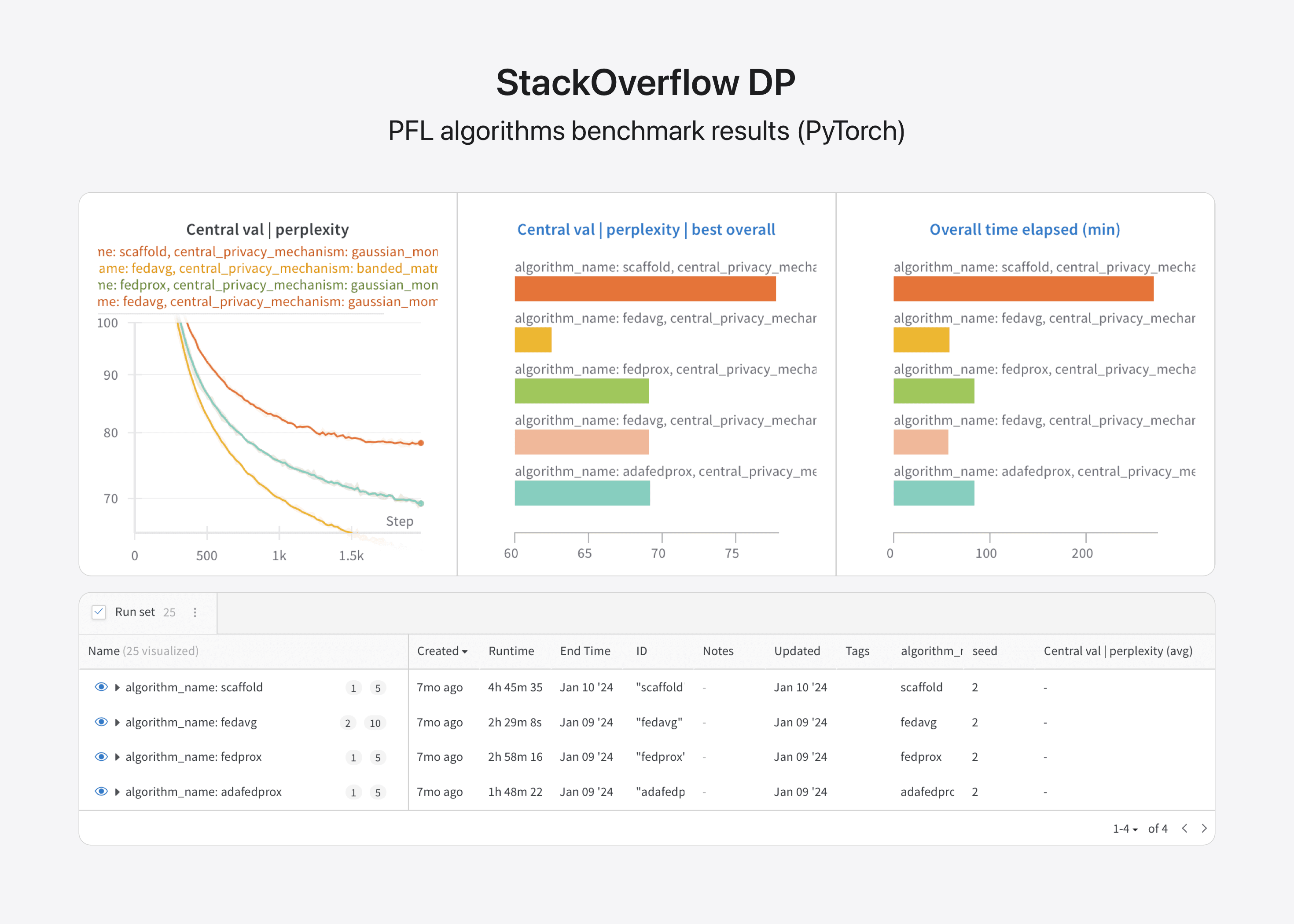Expand the algorithm_name: fedavg group
The width and height of the screenshot is (1294, 924).
(x=117, y=722)
